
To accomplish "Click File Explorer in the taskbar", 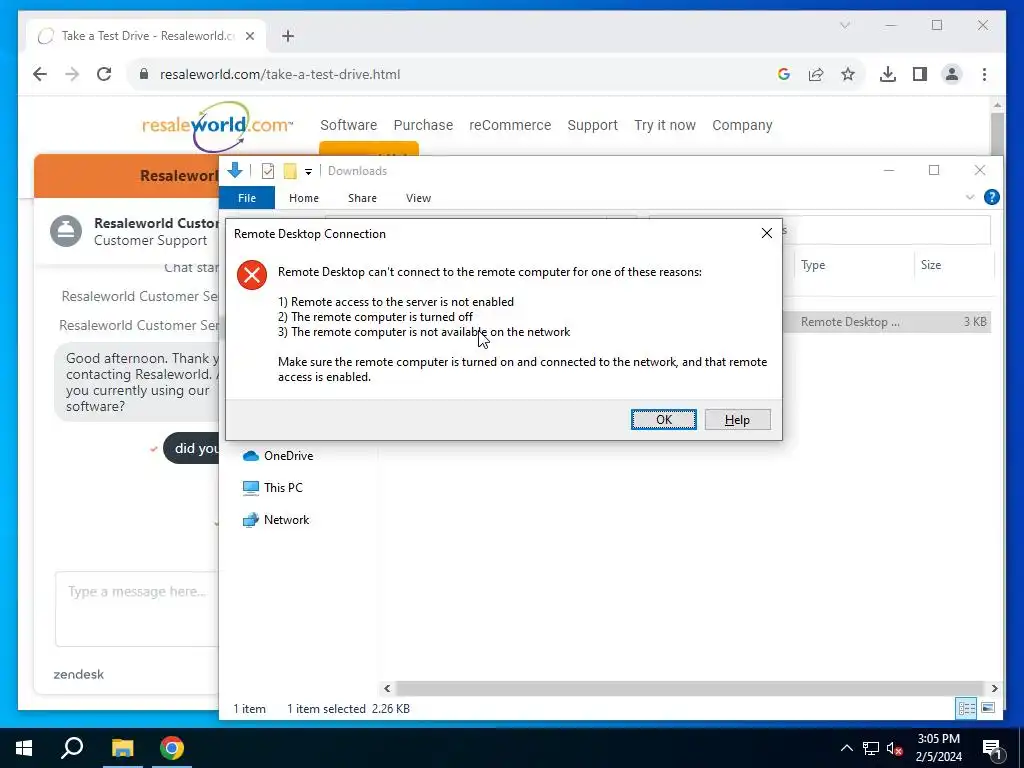I will pos(122,748).
